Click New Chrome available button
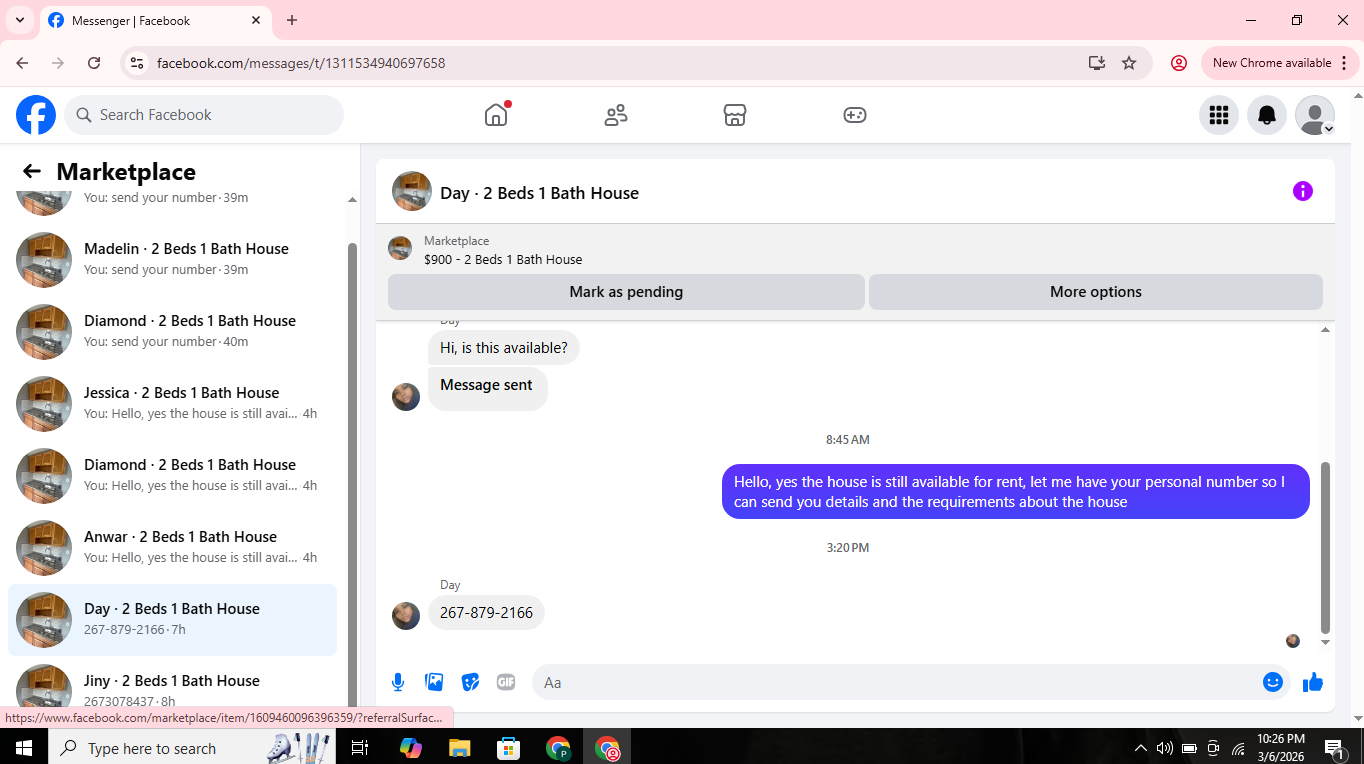Viewport: 1364px width, 764px height. 1279,63
